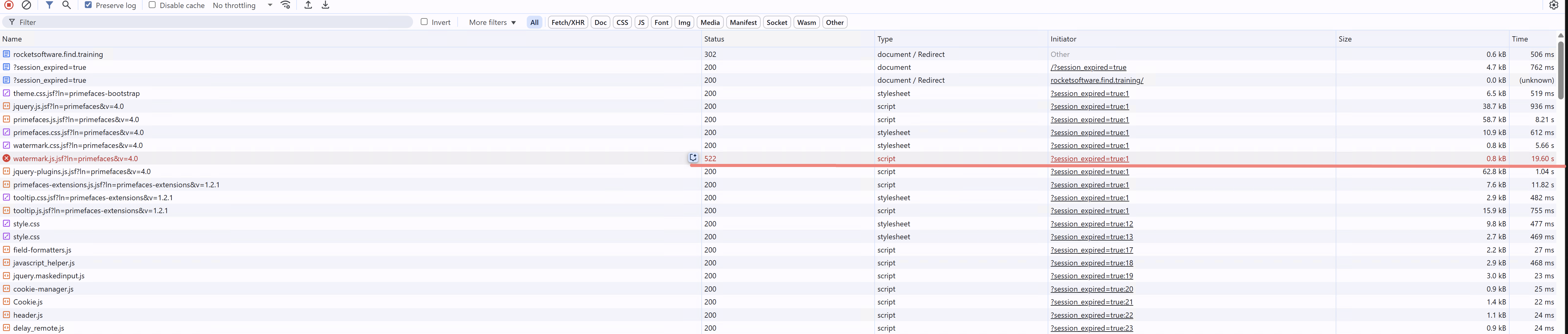This screenshot has width=1568, height=334.
Task: Uncheck the Preserve log checkbox
Action: pyautogui.click(x=88, y=5)
